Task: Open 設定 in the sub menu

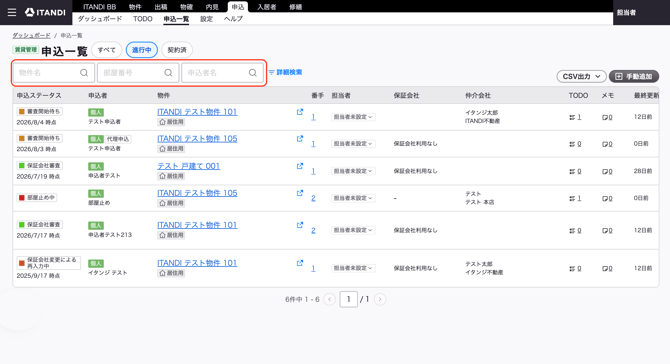Action: point(206,19)
